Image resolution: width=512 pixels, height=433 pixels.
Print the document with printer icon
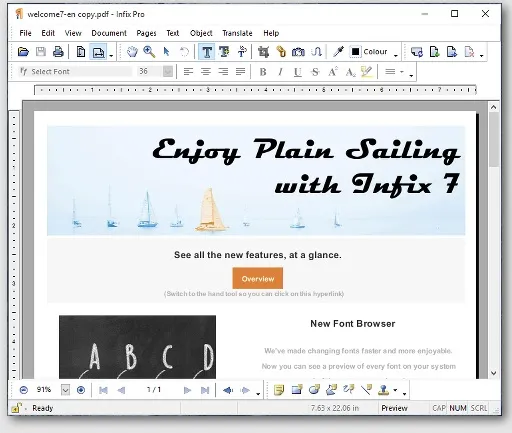click(58, 52)
